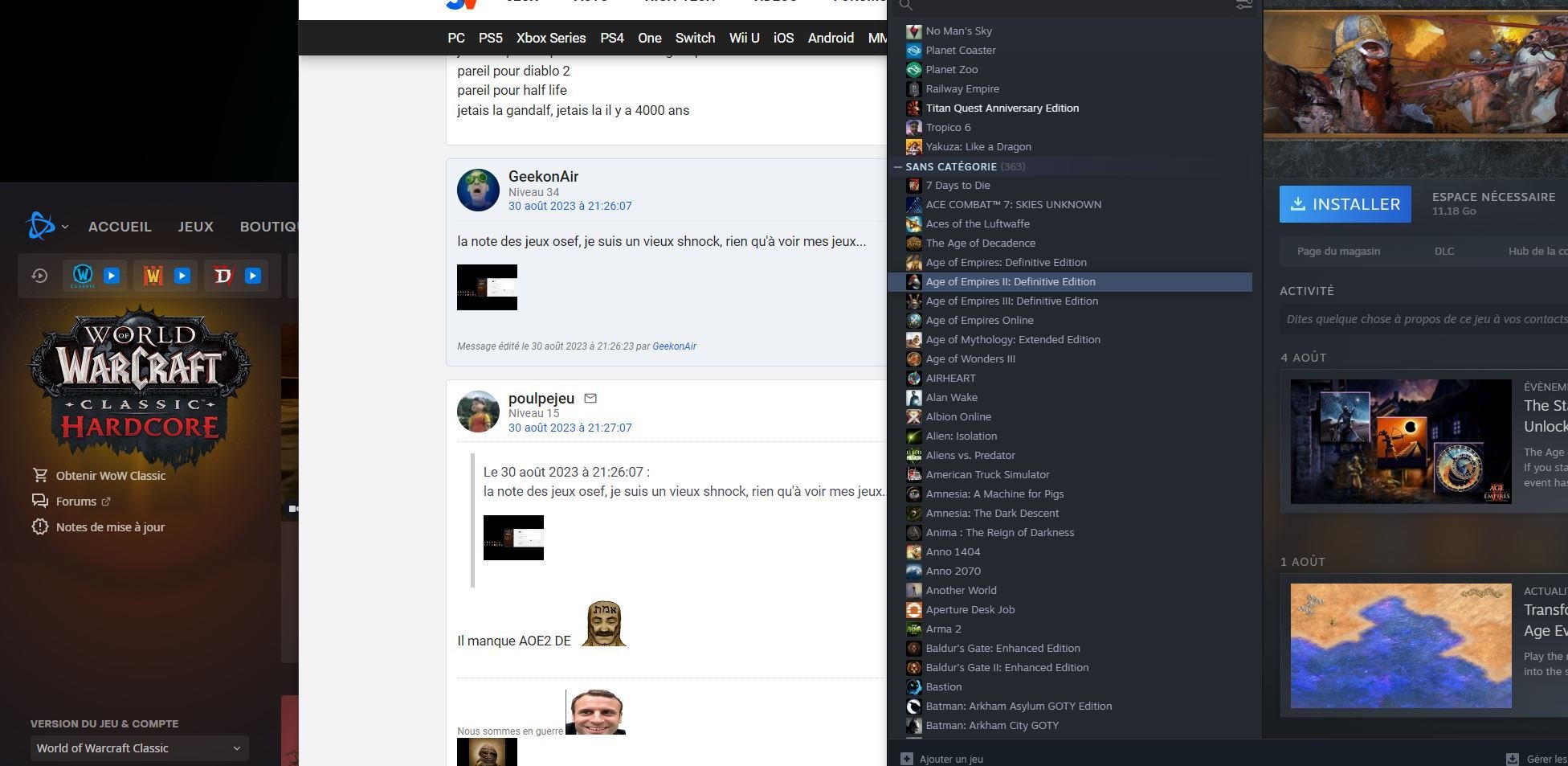
Task: Click the activity comment input field
Action: tap(1423, 319)
